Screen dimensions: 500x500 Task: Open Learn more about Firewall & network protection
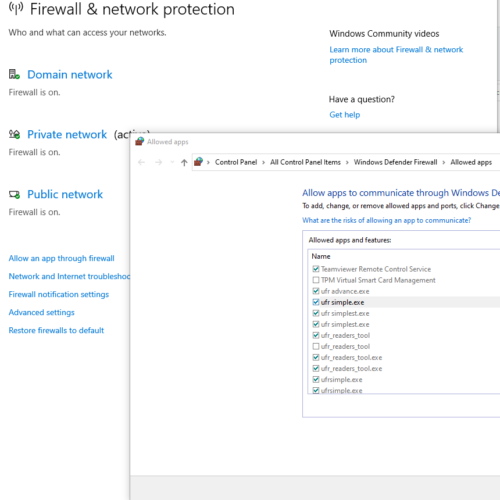click(396, 55)
